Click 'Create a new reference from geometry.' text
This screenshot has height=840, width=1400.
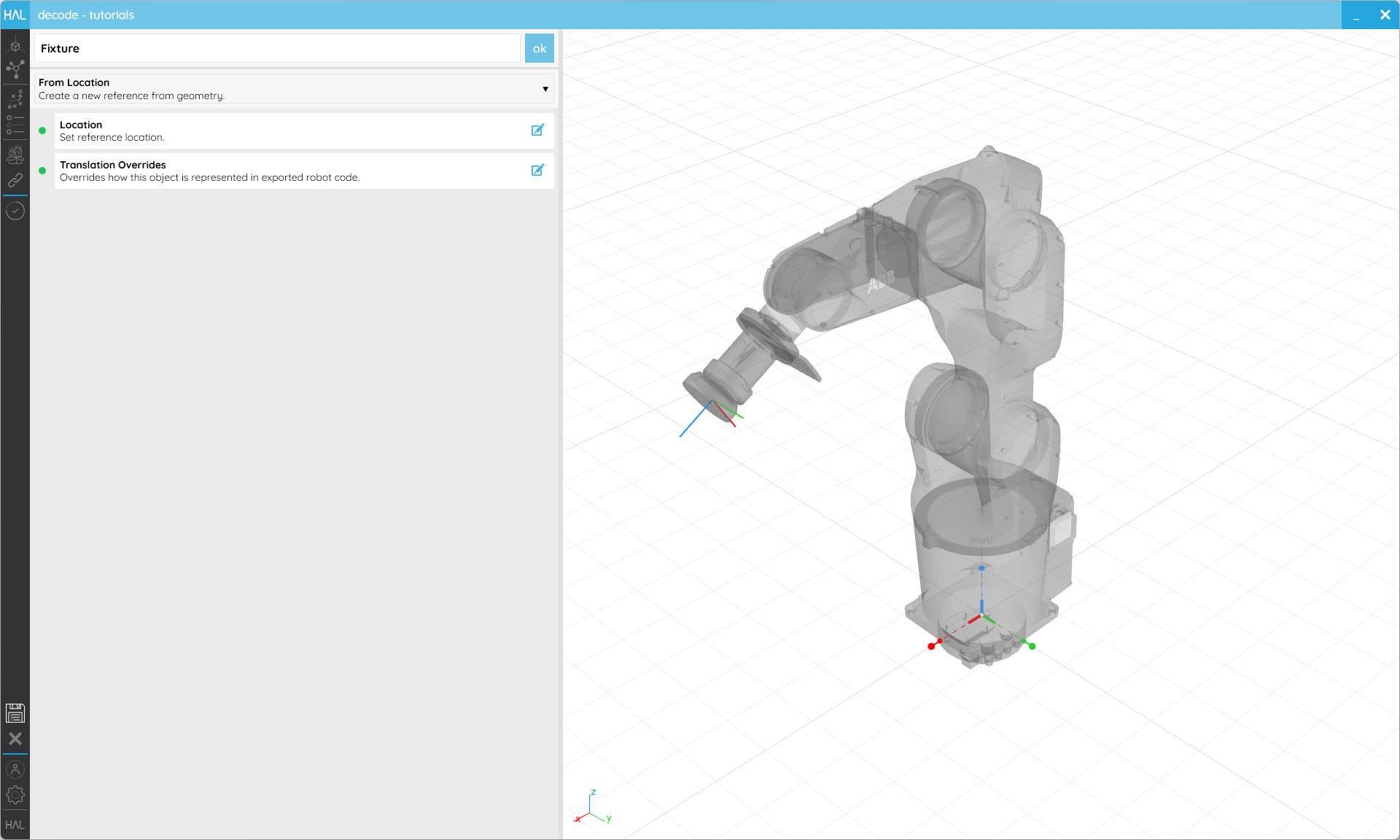pyautogui.click(x=131, y=96)
